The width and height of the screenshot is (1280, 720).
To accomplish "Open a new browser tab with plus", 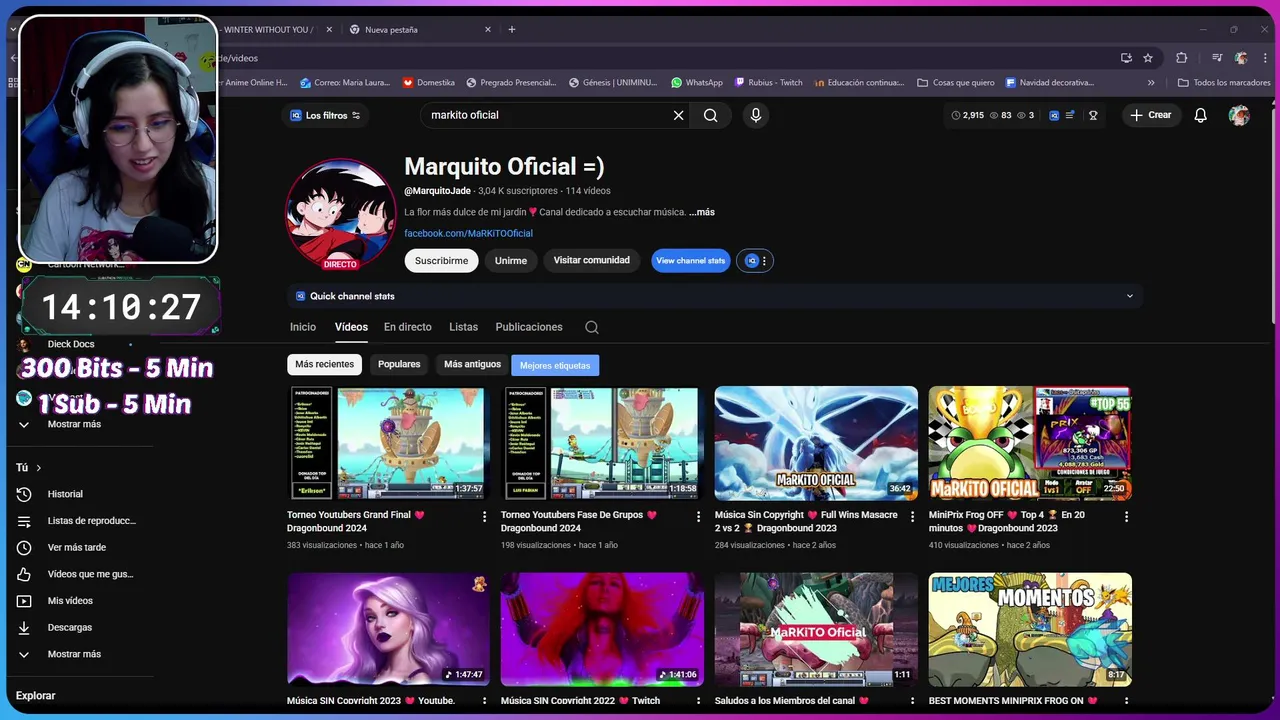I will (x=511, y=29).
